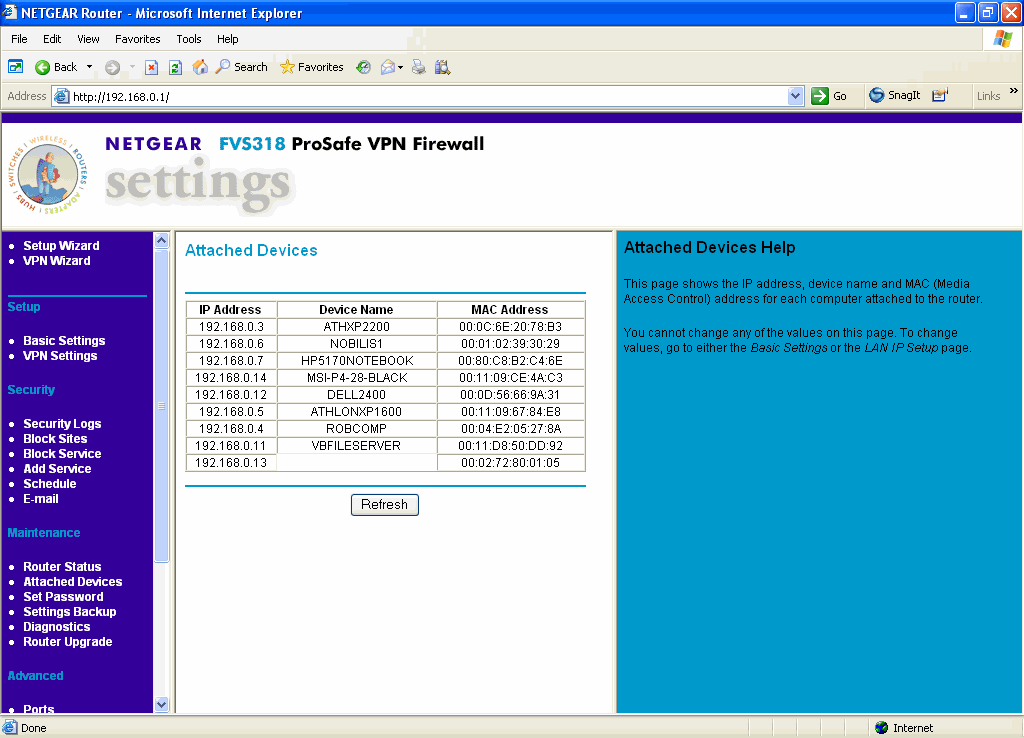Click the page Refresh toolbar icon
The image size is (1024, 738).
point(175,67)
